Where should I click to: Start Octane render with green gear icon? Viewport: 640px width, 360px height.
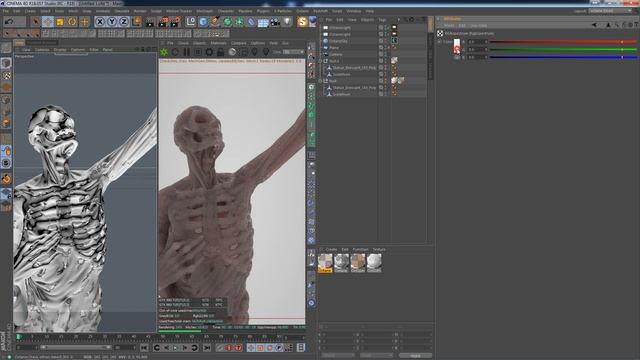(164, 52)
